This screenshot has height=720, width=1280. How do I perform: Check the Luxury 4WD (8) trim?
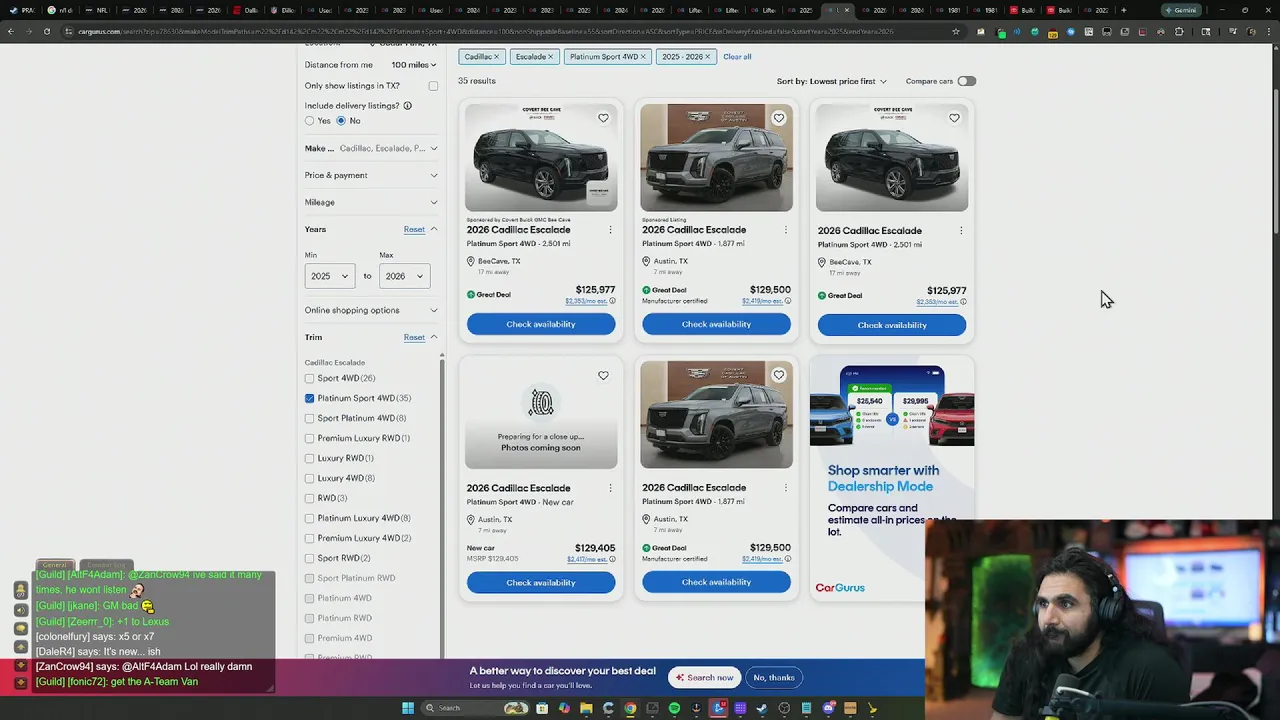(309, 478)
